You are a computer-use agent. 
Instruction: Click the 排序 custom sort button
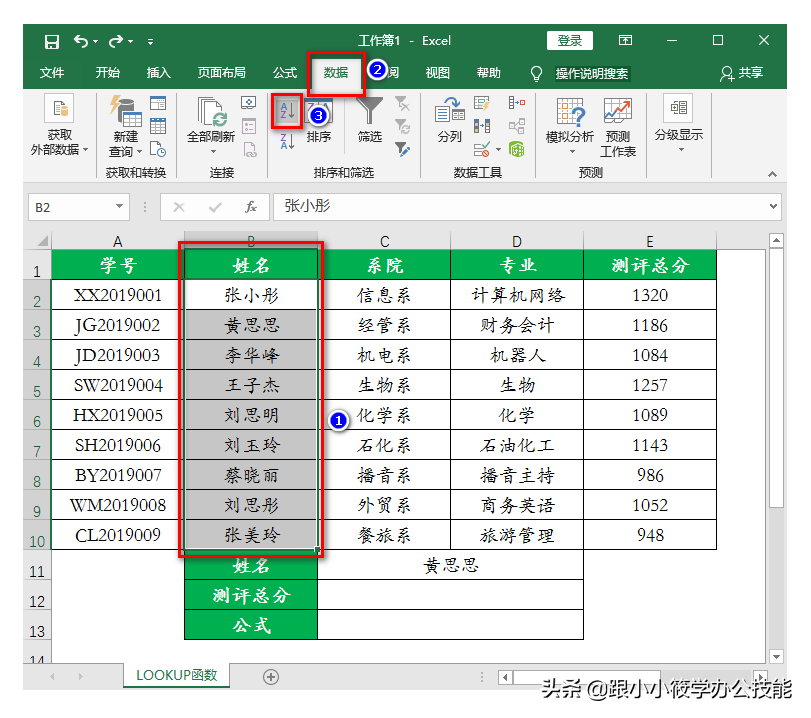(319, 121)
